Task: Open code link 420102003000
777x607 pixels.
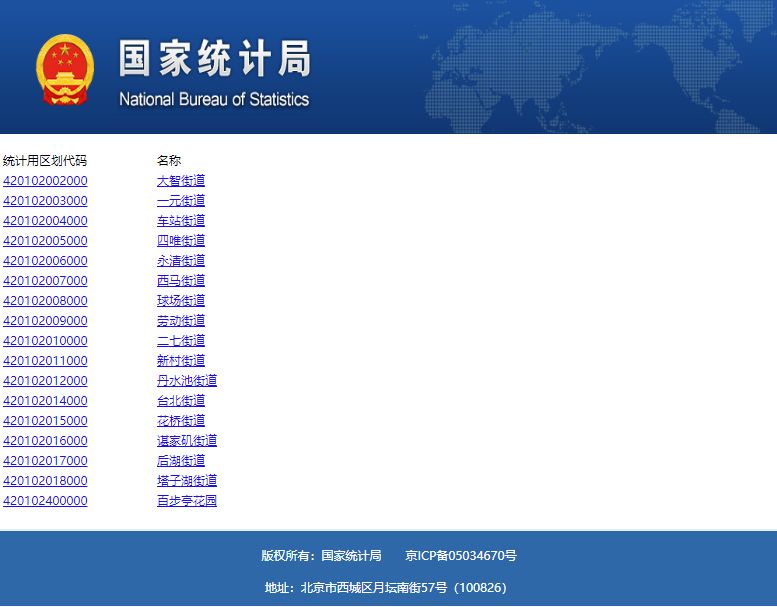Action: [x=45, y=201]
